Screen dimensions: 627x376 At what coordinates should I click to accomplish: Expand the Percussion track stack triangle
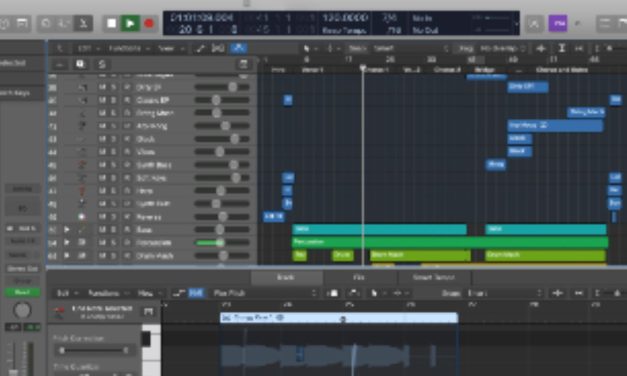[67, 242]
